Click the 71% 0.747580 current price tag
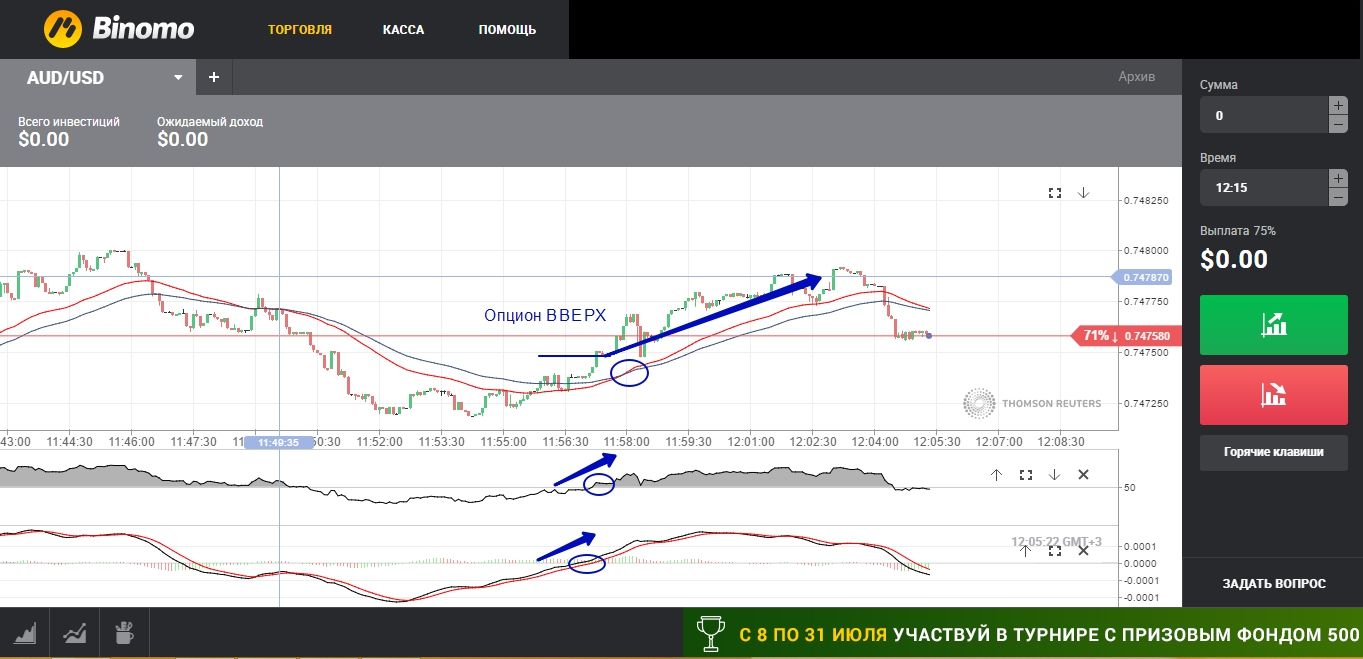The image size is (1363, 659). click(x=1126, y=336)
